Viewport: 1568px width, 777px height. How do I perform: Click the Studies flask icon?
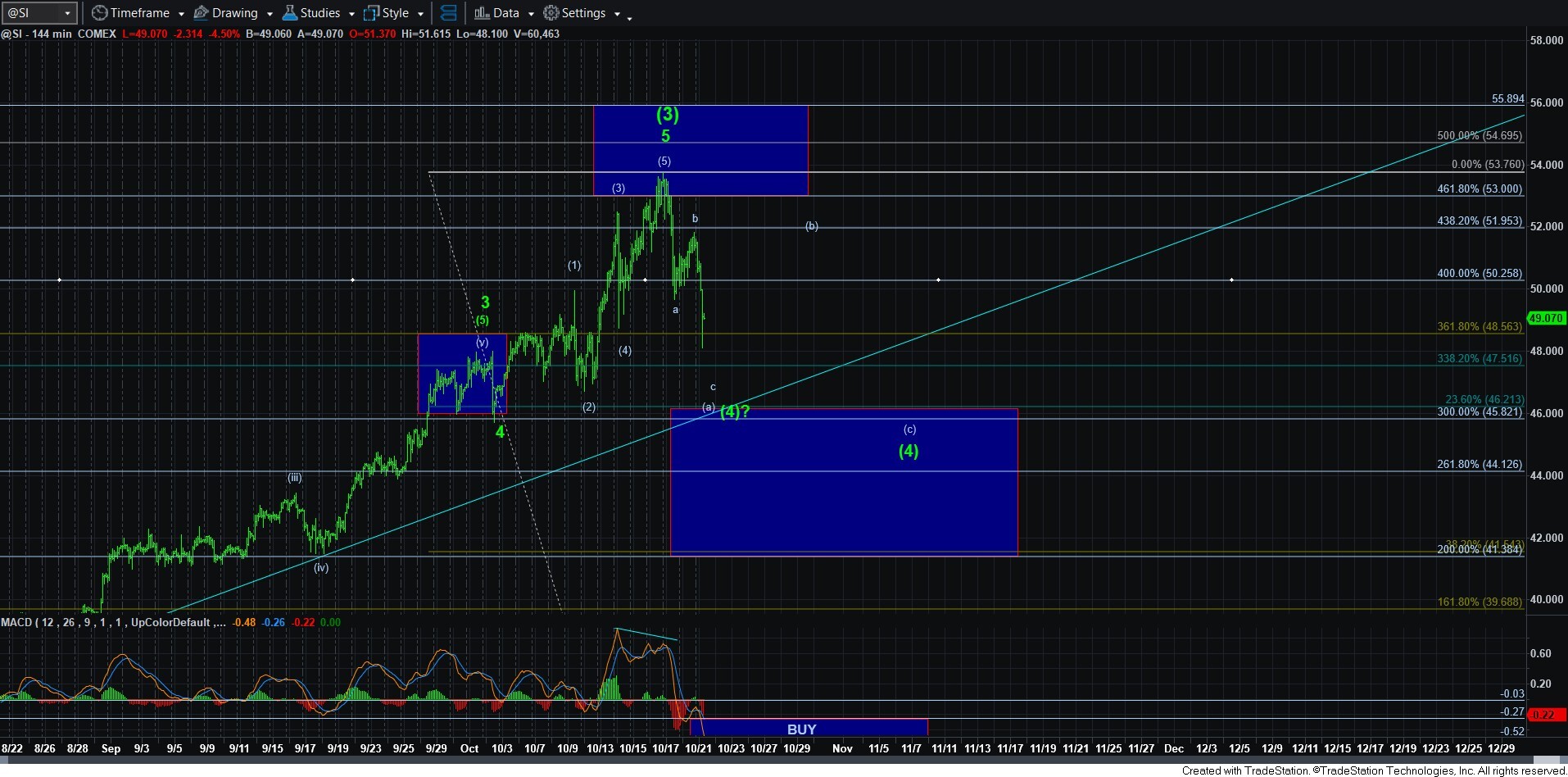(289, 13)
